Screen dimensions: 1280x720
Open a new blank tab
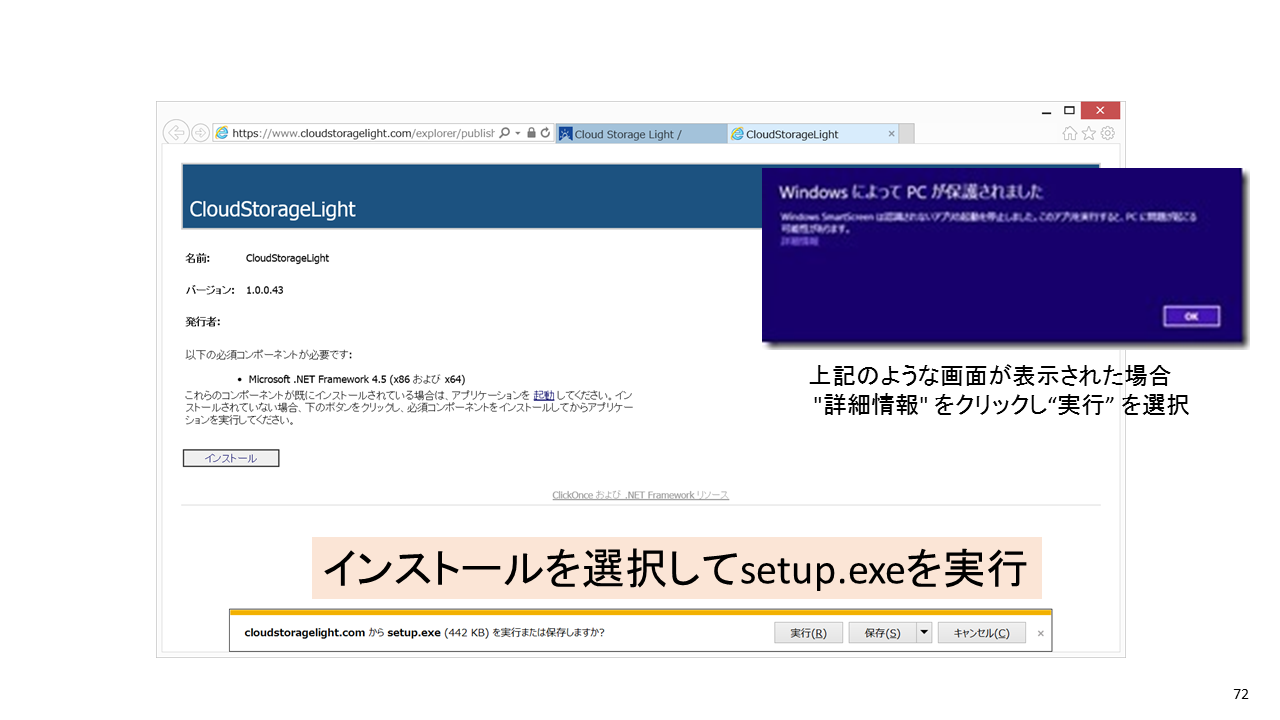[x=906, y=134]
